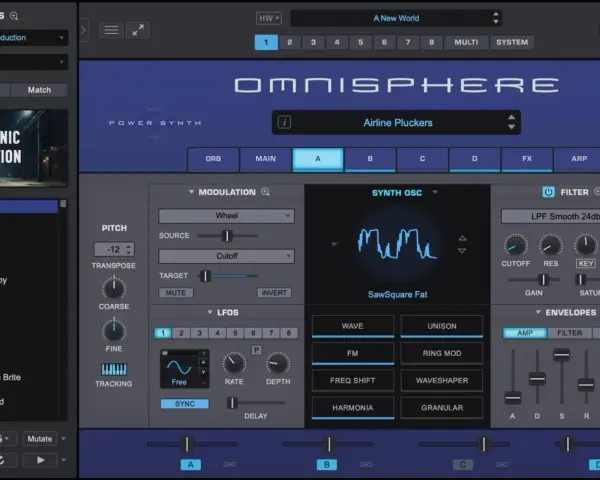Select LFO number 3
Screen dimensions: 600x480
199,333
